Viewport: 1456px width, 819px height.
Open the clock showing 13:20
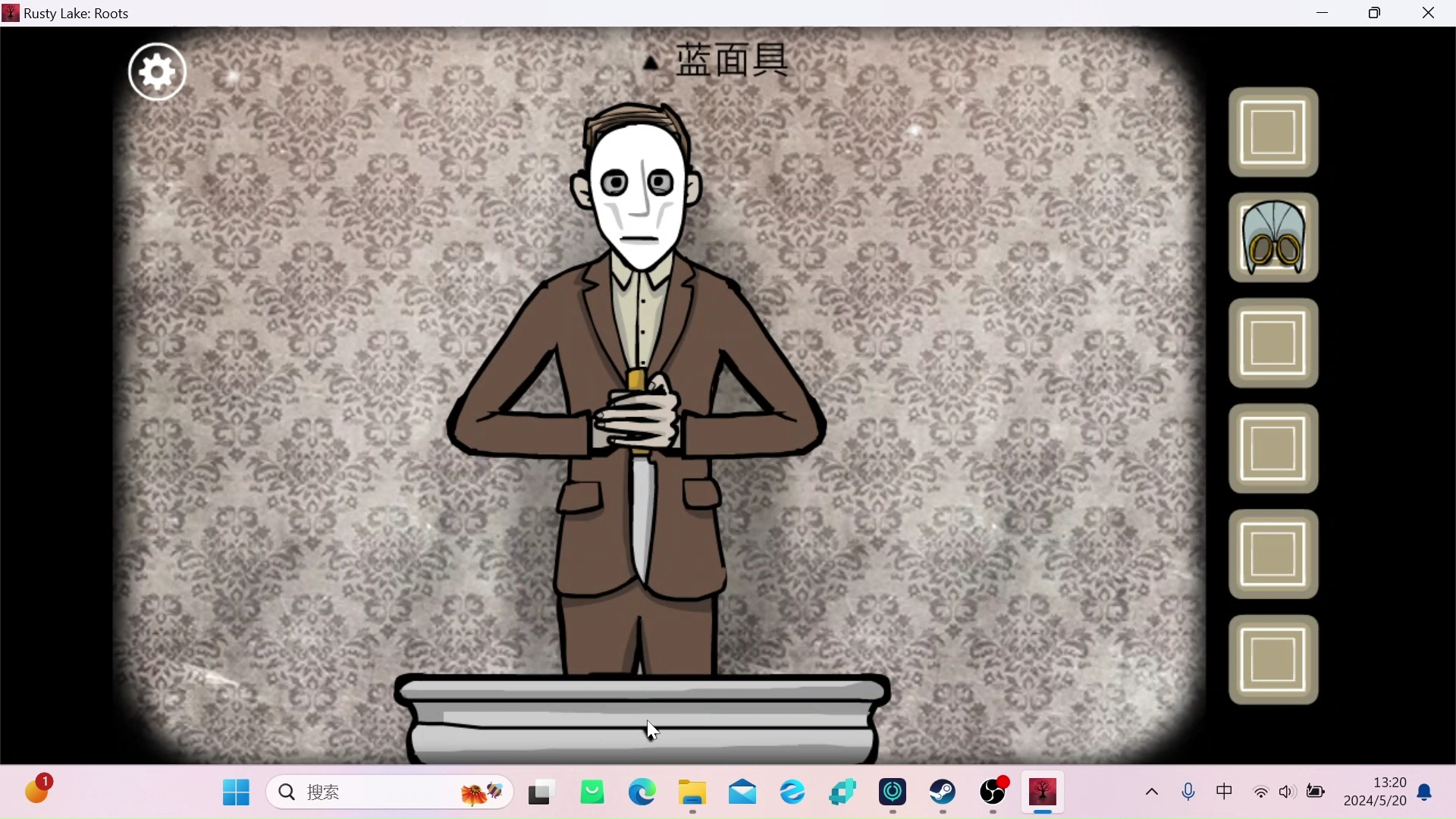(1376, 792)
